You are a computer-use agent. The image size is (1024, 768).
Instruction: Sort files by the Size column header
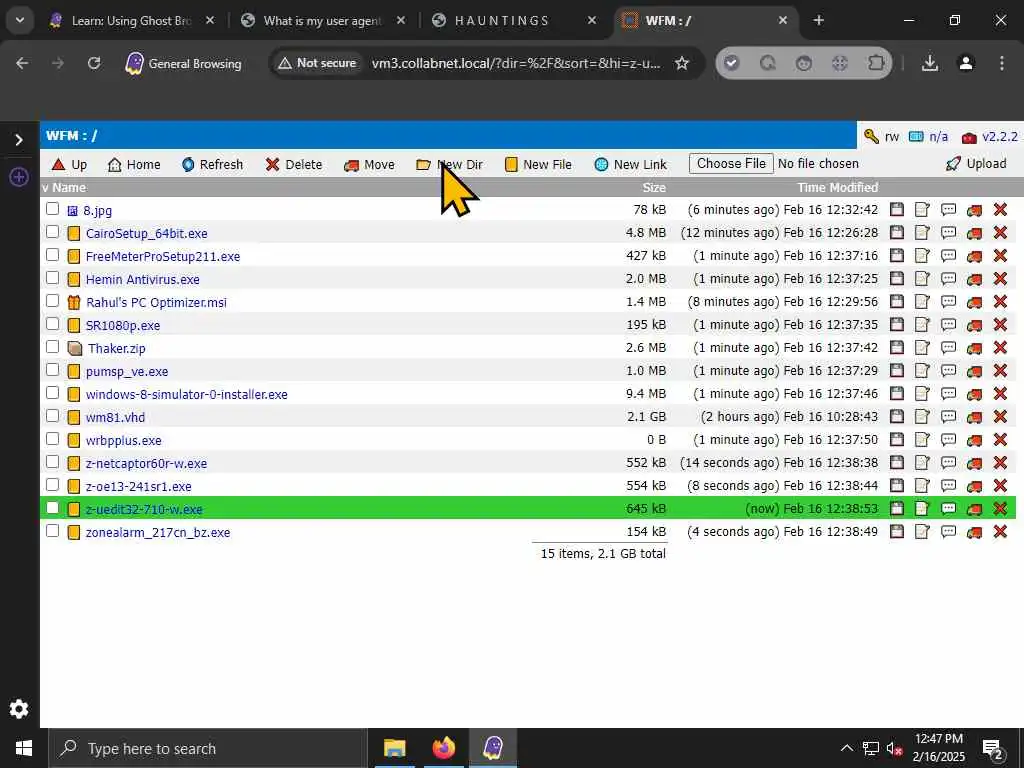pos(654,187)
